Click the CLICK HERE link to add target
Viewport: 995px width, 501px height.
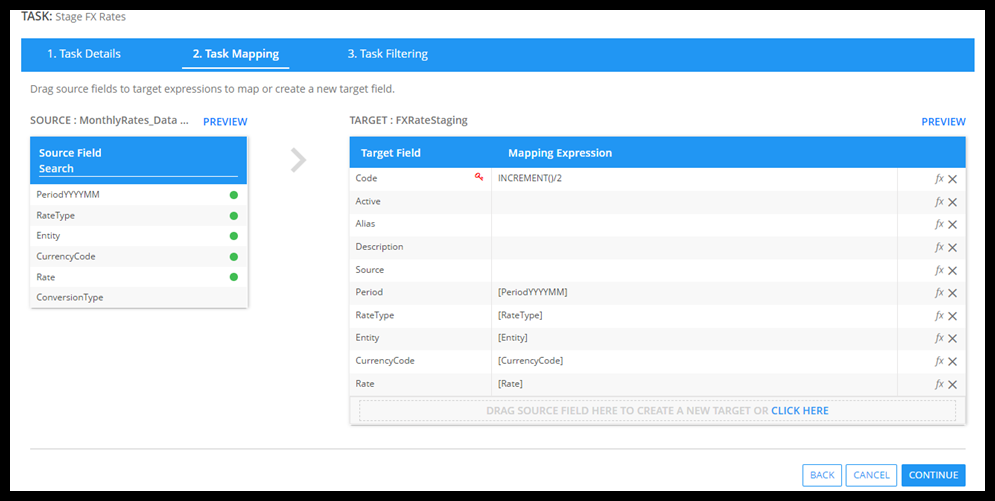click(x=799, y=411)
